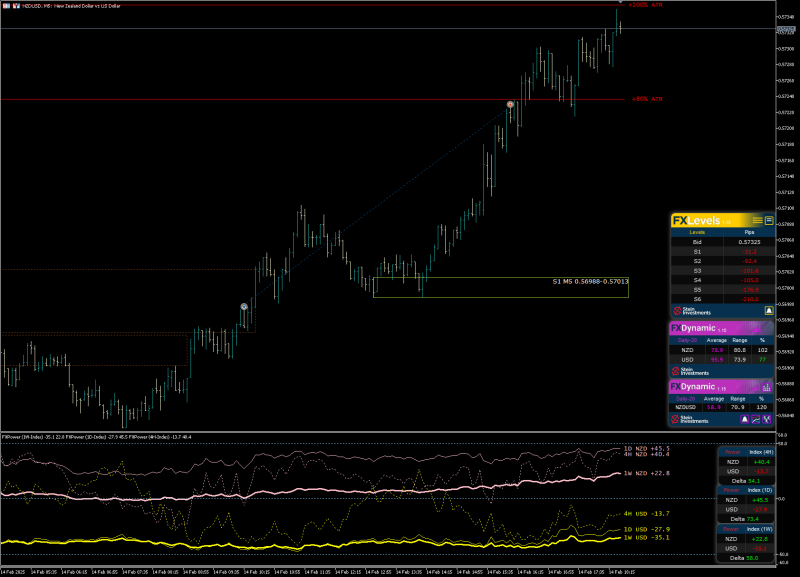Click the chart lines icon in NZDUSD FXDynamic footer
The height and width of the screenshot is (577, 800).
(x=756, y=419)
